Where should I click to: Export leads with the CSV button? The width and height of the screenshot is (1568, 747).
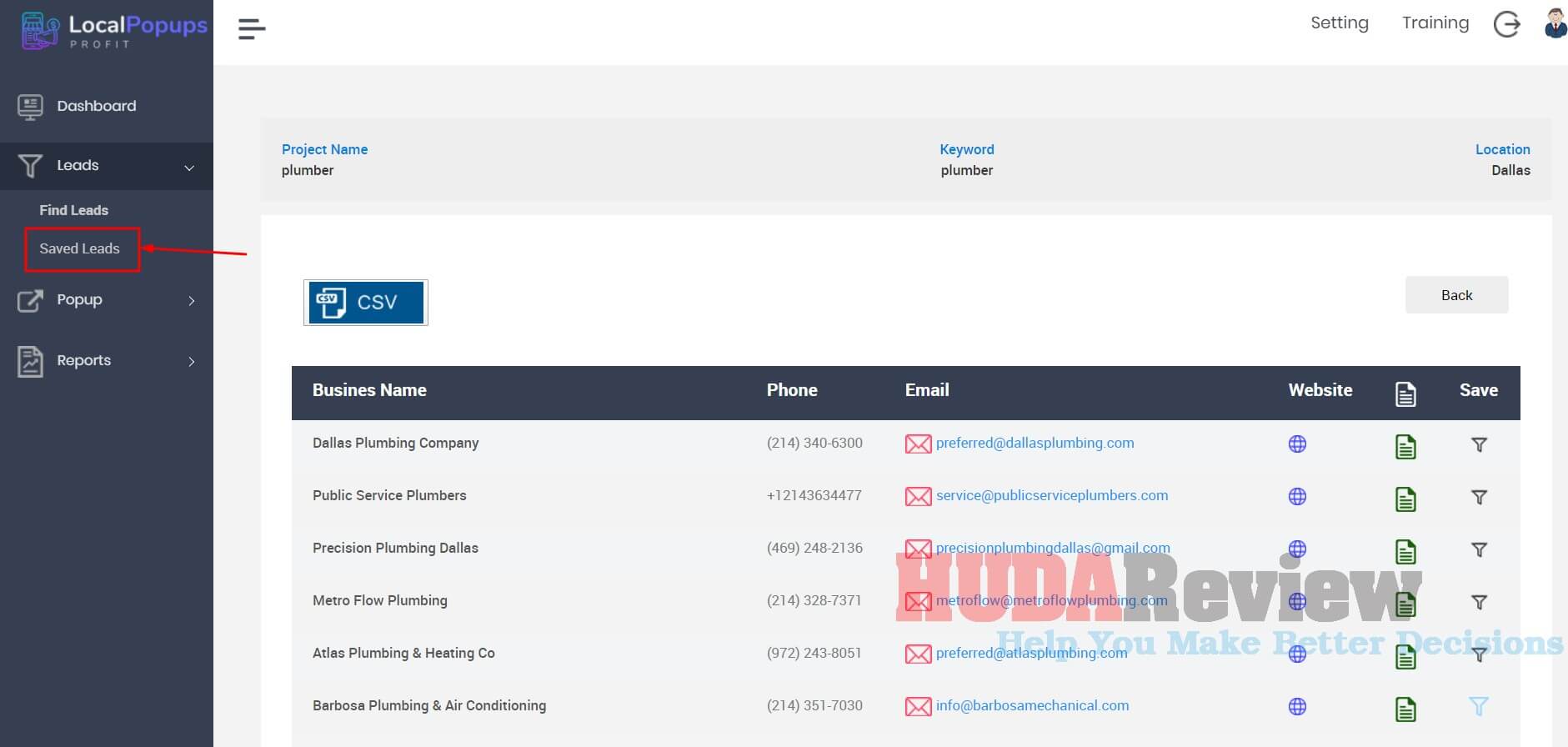click(x=366, y=302)
